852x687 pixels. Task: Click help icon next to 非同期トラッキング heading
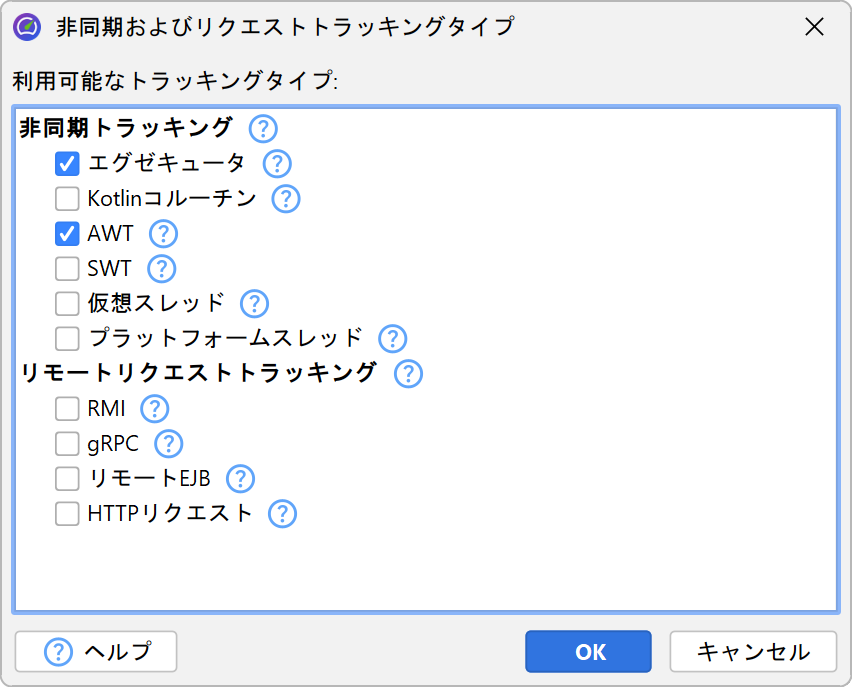[262, 128]
